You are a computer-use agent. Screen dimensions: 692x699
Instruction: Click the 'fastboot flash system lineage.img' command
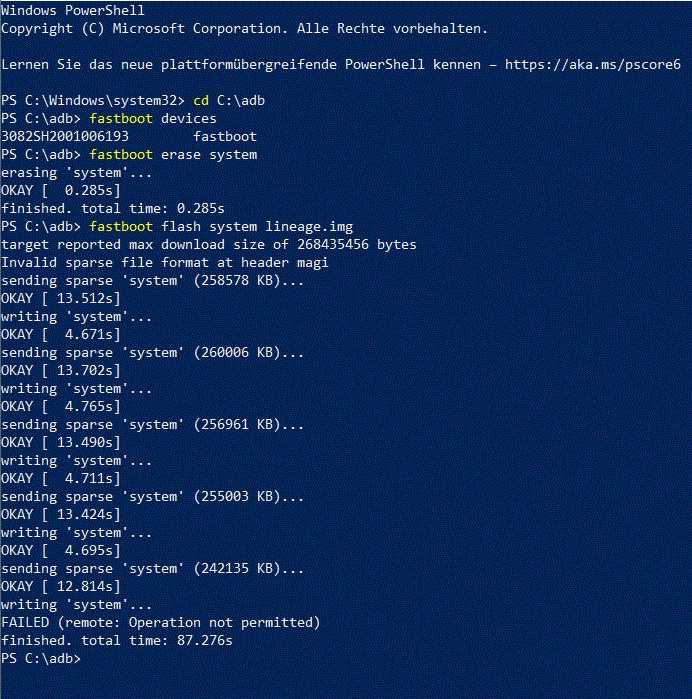pyautogui.click(x=221, y=226)
